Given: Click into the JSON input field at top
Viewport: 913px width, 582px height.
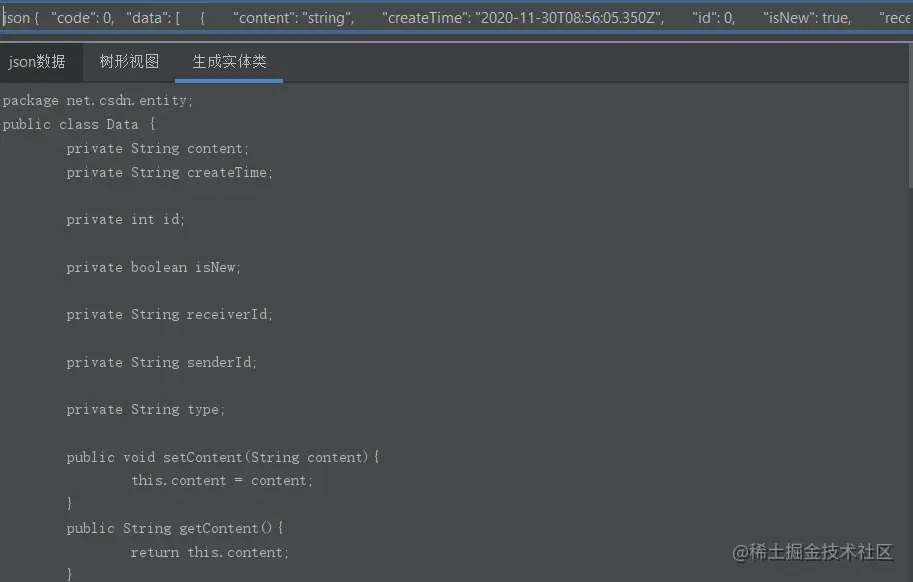Looking at the screenshot, I should point(456,18).
